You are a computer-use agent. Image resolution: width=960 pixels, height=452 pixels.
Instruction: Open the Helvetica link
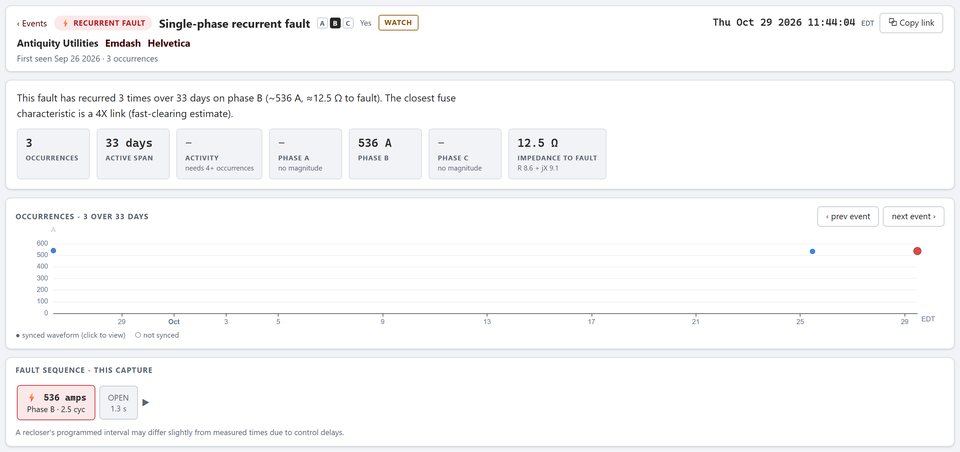pos(168,43)
